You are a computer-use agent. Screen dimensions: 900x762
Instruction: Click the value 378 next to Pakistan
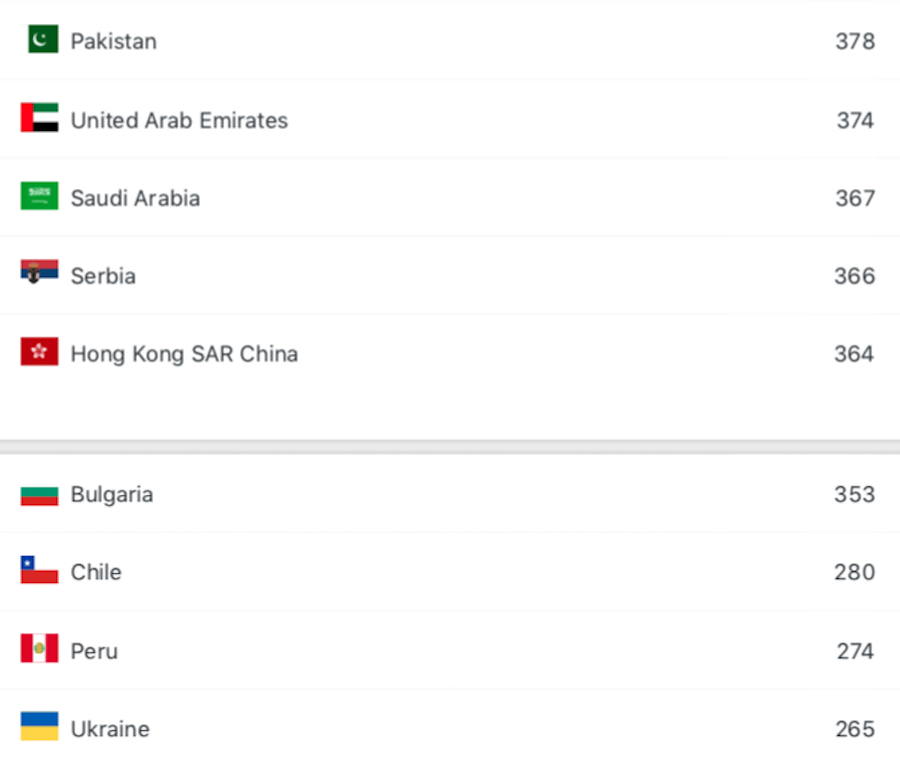pos(855,40)
